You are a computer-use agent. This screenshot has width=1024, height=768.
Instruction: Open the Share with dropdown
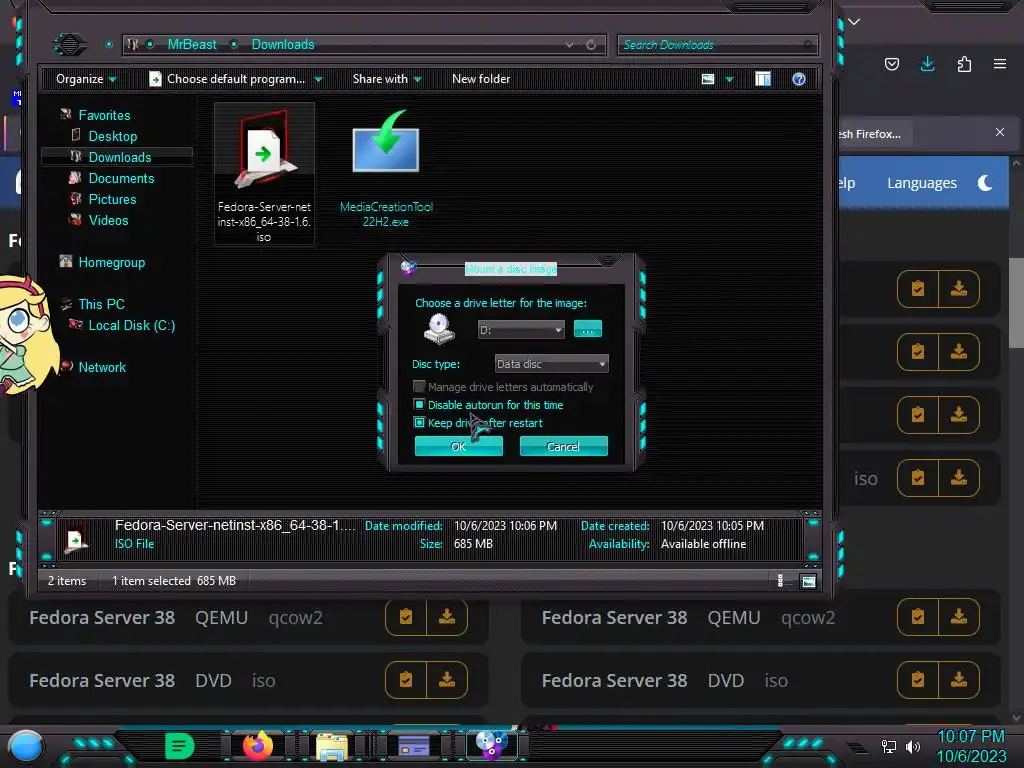point(387,79)
